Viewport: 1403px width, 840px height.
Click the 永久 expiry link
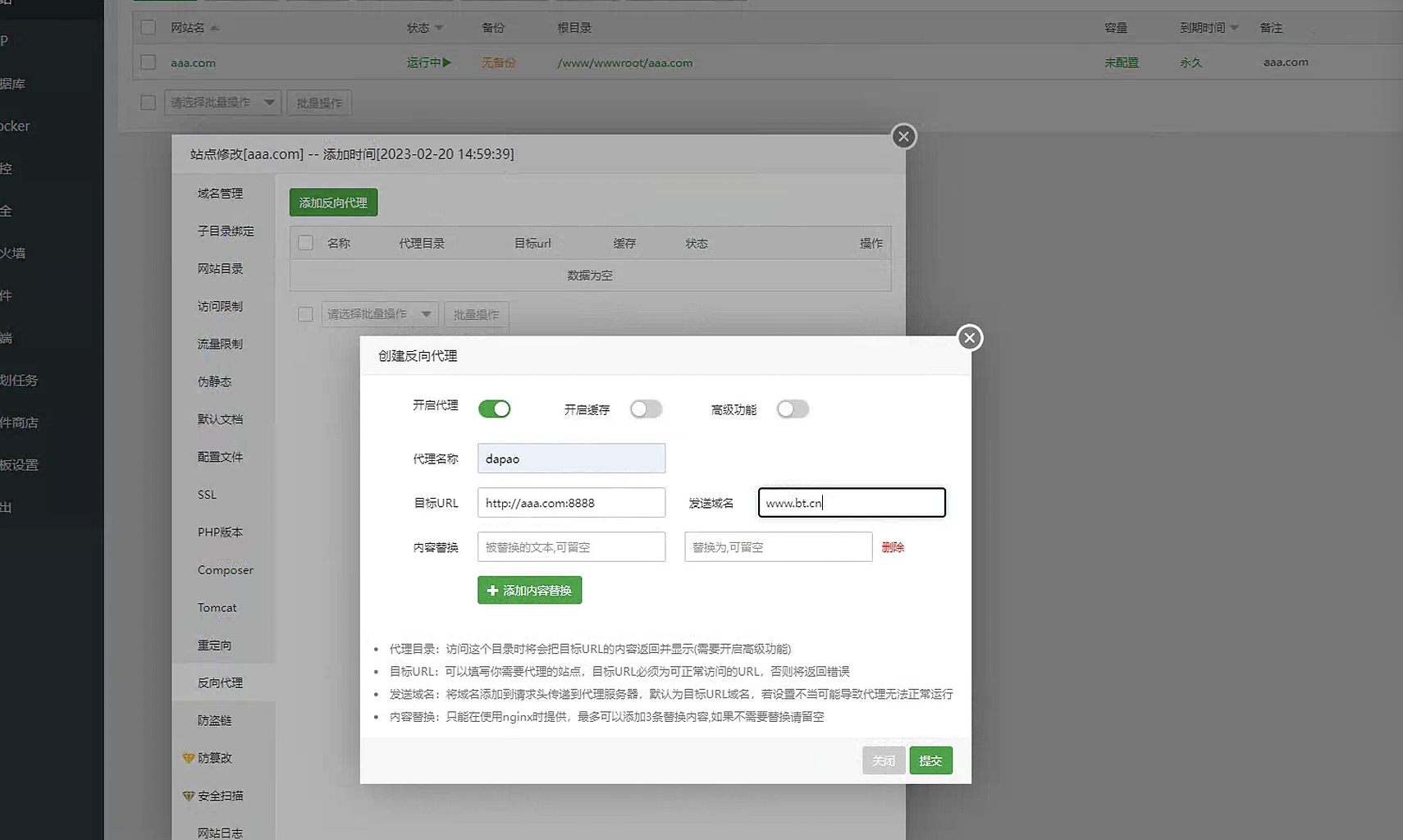click(x=1190, y=62)
